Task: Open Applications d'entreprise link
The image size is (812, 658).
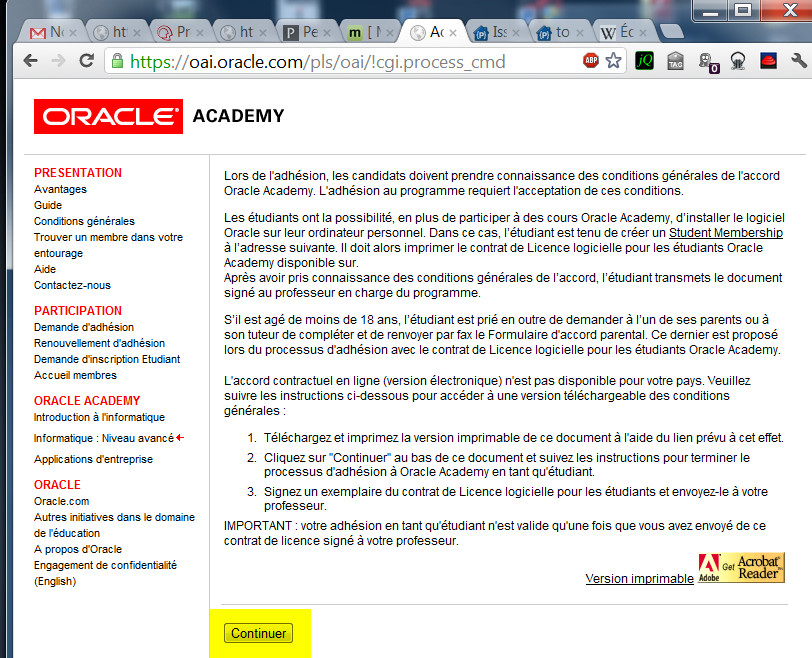Action: pyautogui.click(x=93, y=459)
